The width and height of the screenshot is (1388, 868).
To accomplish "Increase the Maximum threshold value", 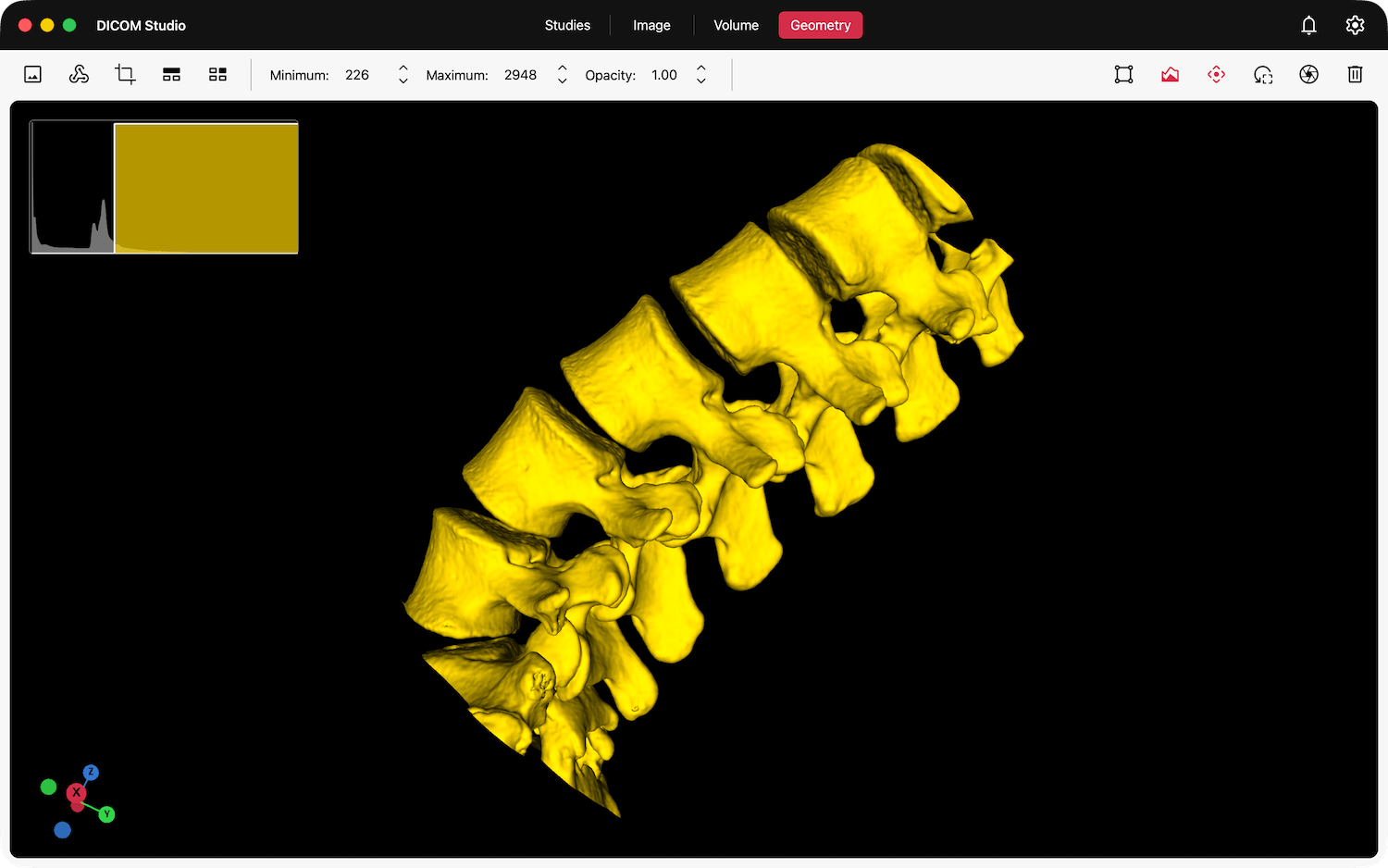I will (x=562, y=68).
